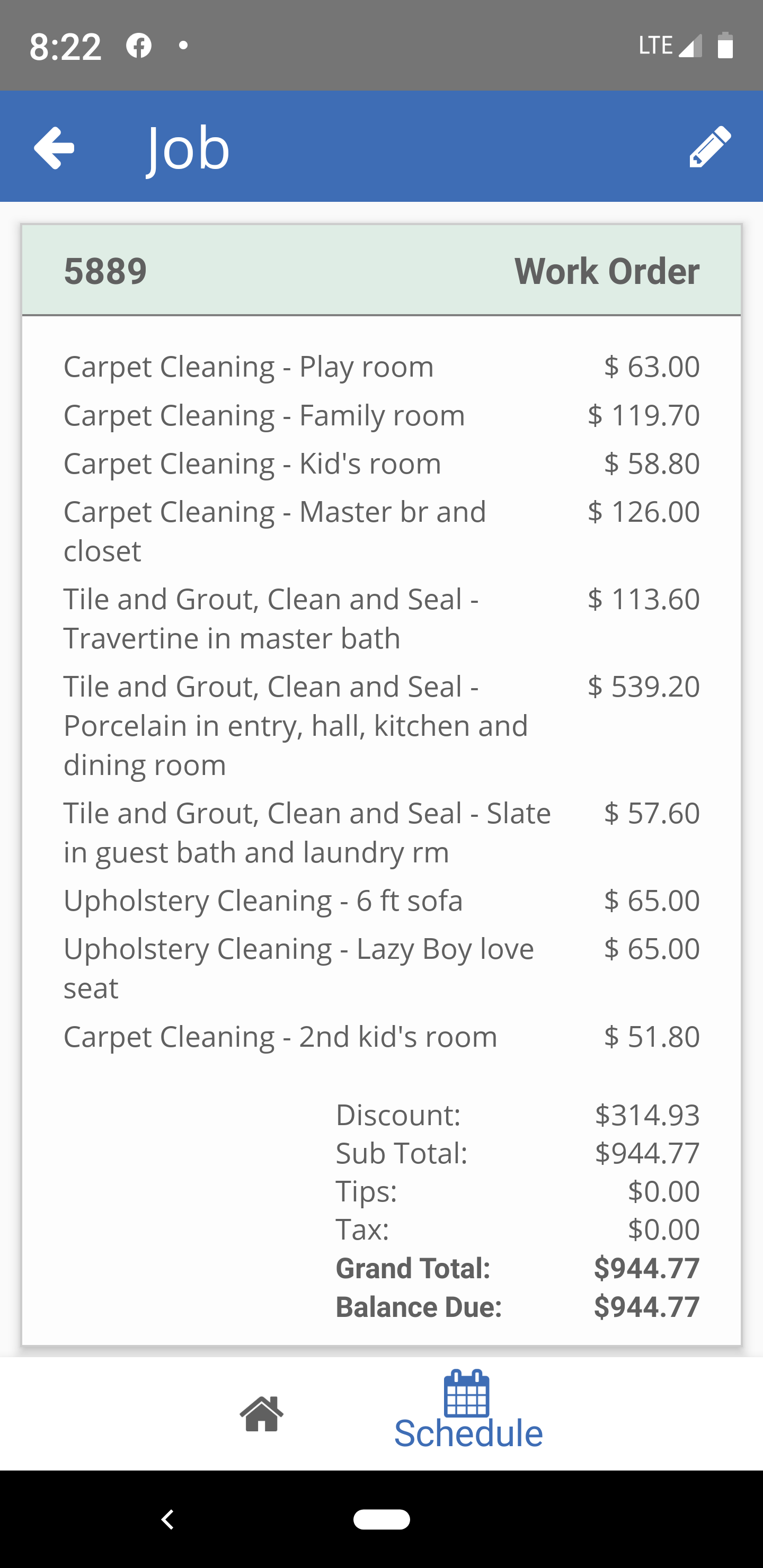Tap the Job page title
This screenshot has height=1568, width=763.
(188, 148)
